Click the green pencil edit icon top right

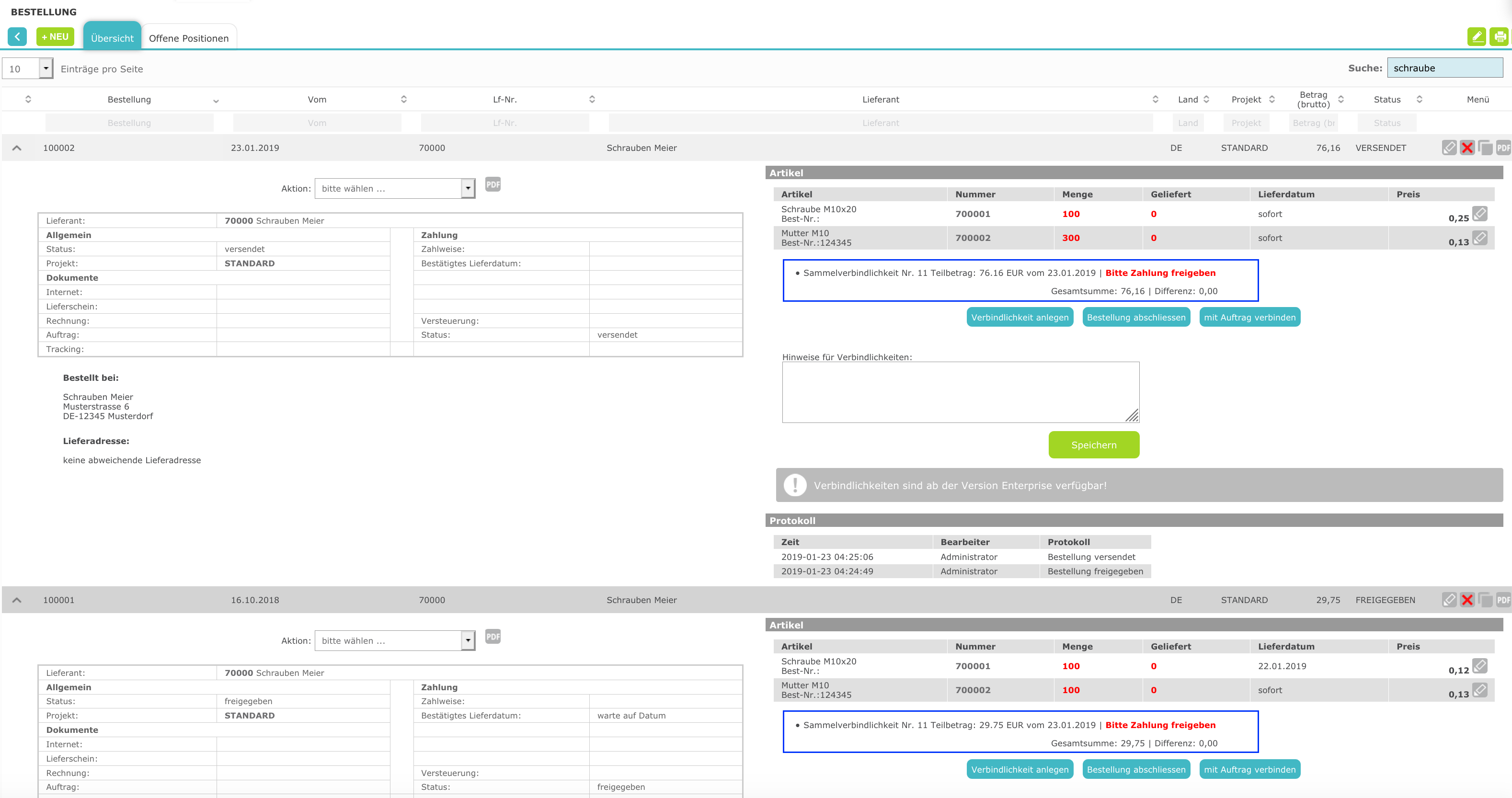[x=1476, y=37]
